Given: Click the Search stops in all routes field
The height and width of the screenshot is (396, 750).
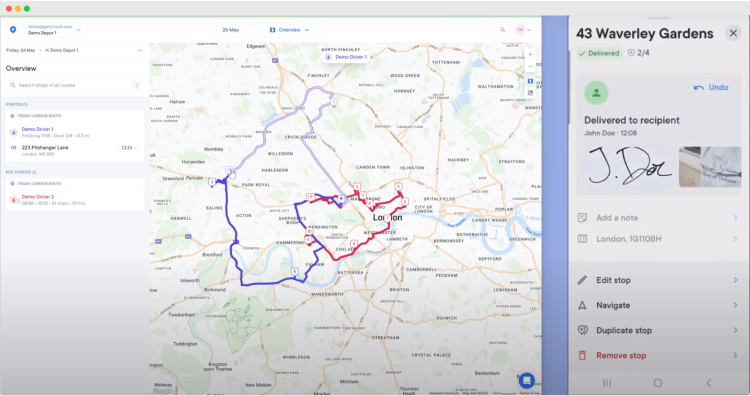Looking at the screenshot, I should click(75, 85).
